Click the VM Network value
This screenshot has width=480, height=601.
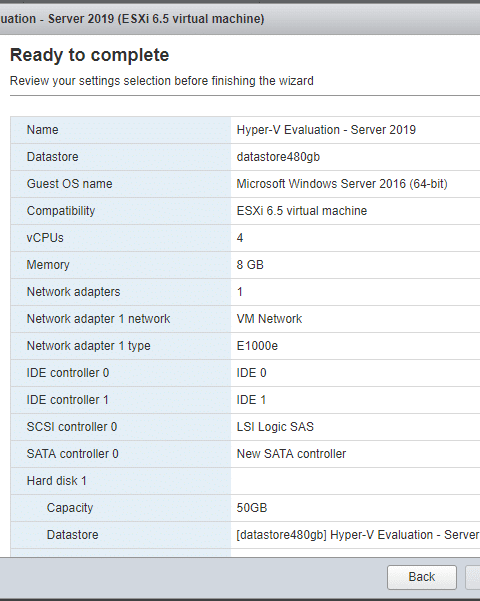[x=269, y=319]
